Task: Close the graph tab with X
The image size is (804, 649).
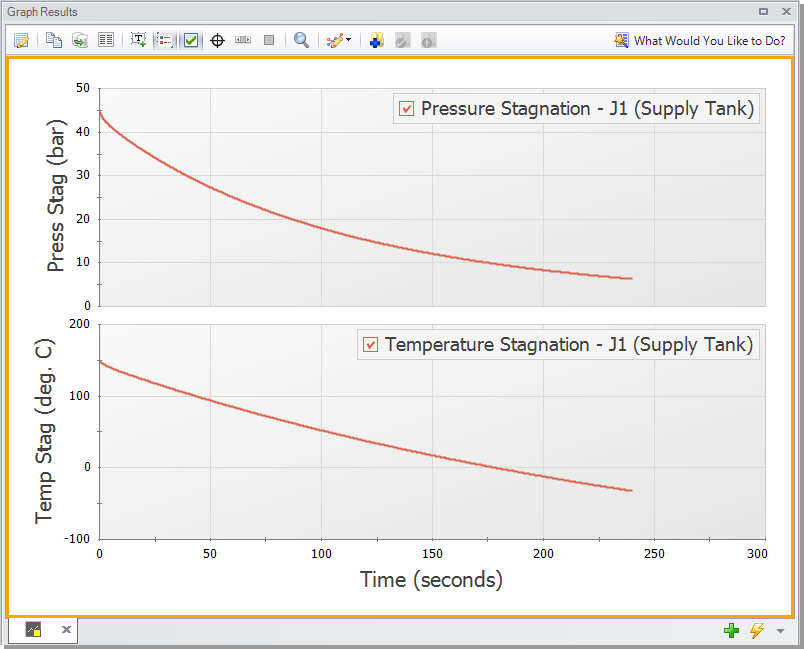Action: (x=66, y=630)
